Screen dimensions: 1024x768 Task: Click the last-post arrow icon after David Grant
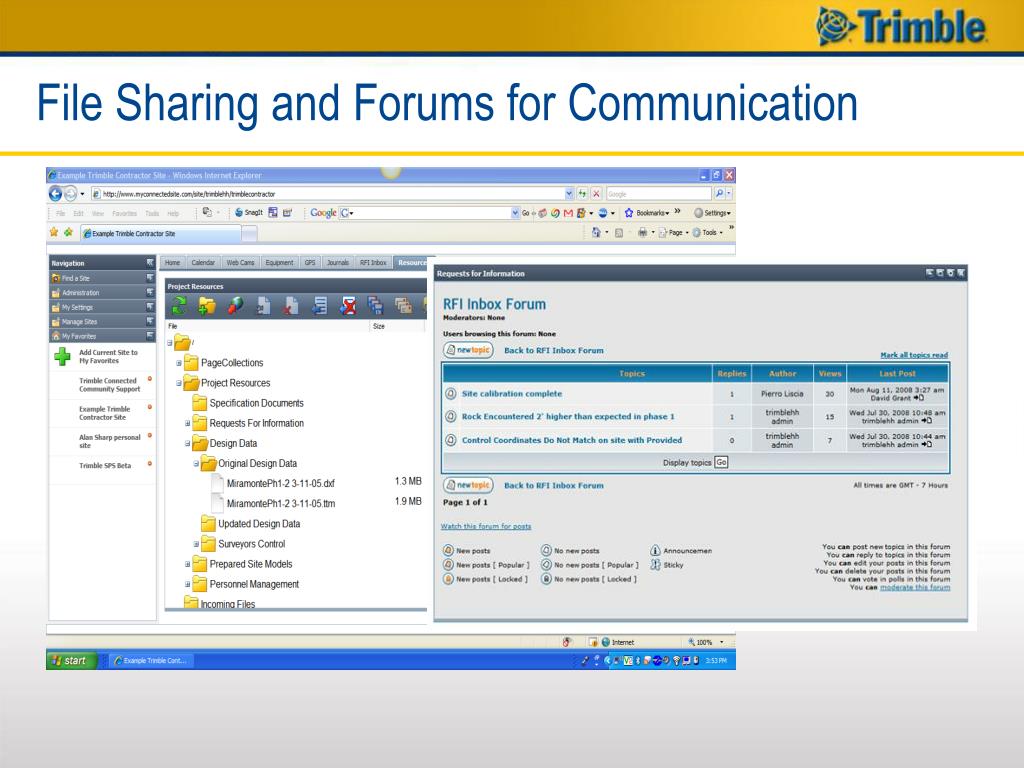tap(918, 398)
